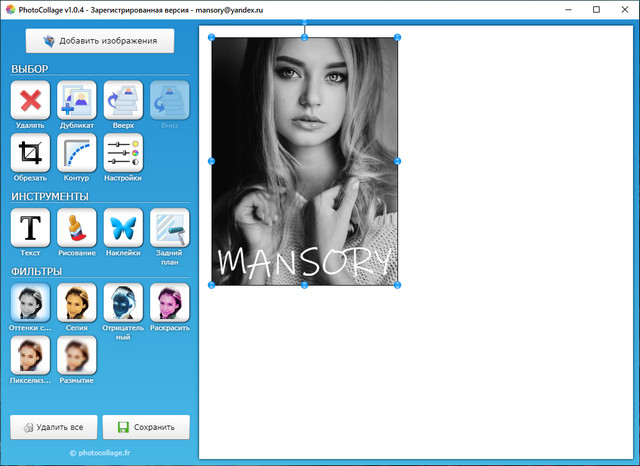Select the Контур outline tool

click(x=77, y=153)
